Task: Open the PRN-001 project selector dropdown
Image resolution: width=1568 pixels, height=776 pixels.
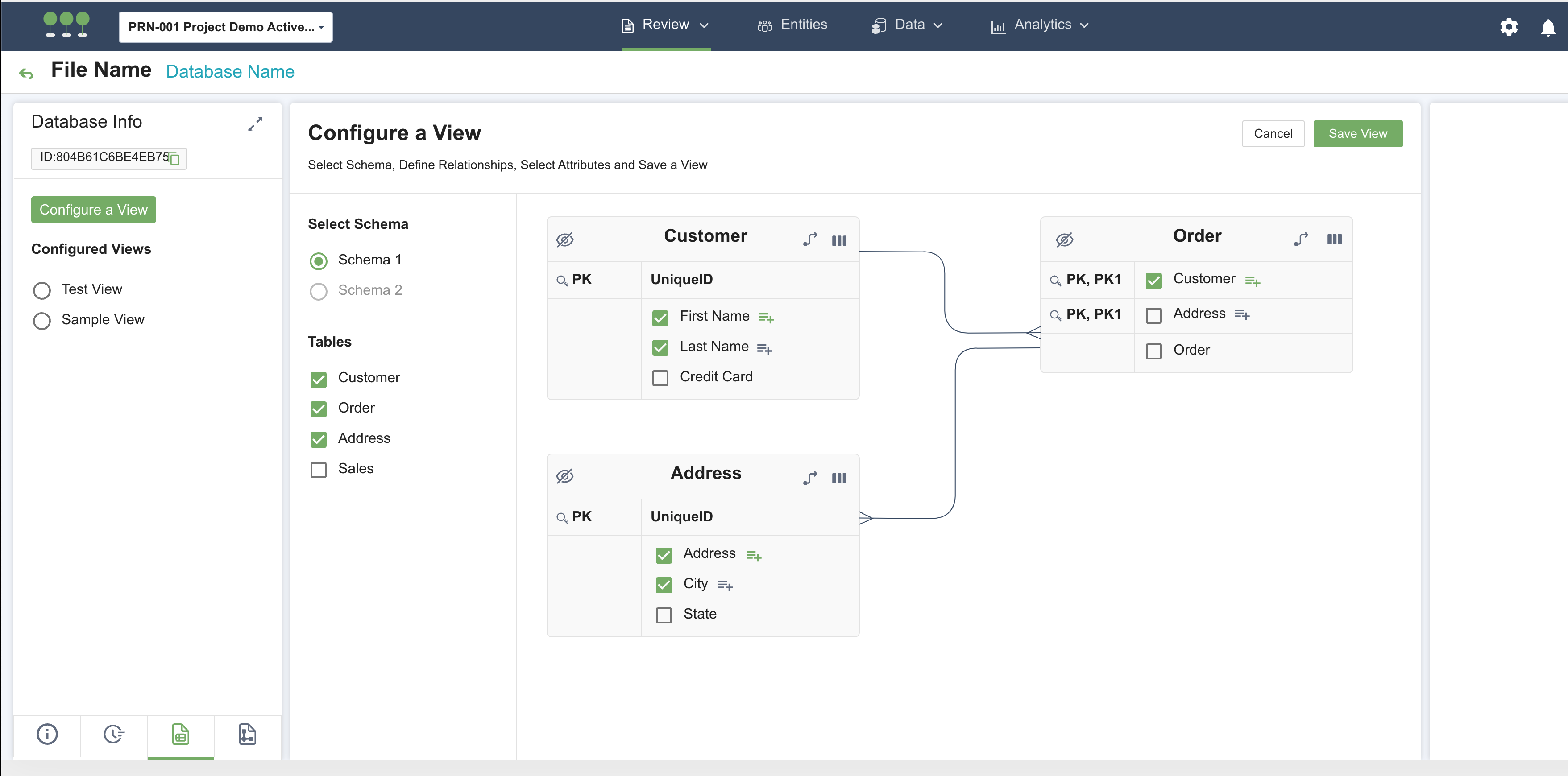Action: point(224,27)
